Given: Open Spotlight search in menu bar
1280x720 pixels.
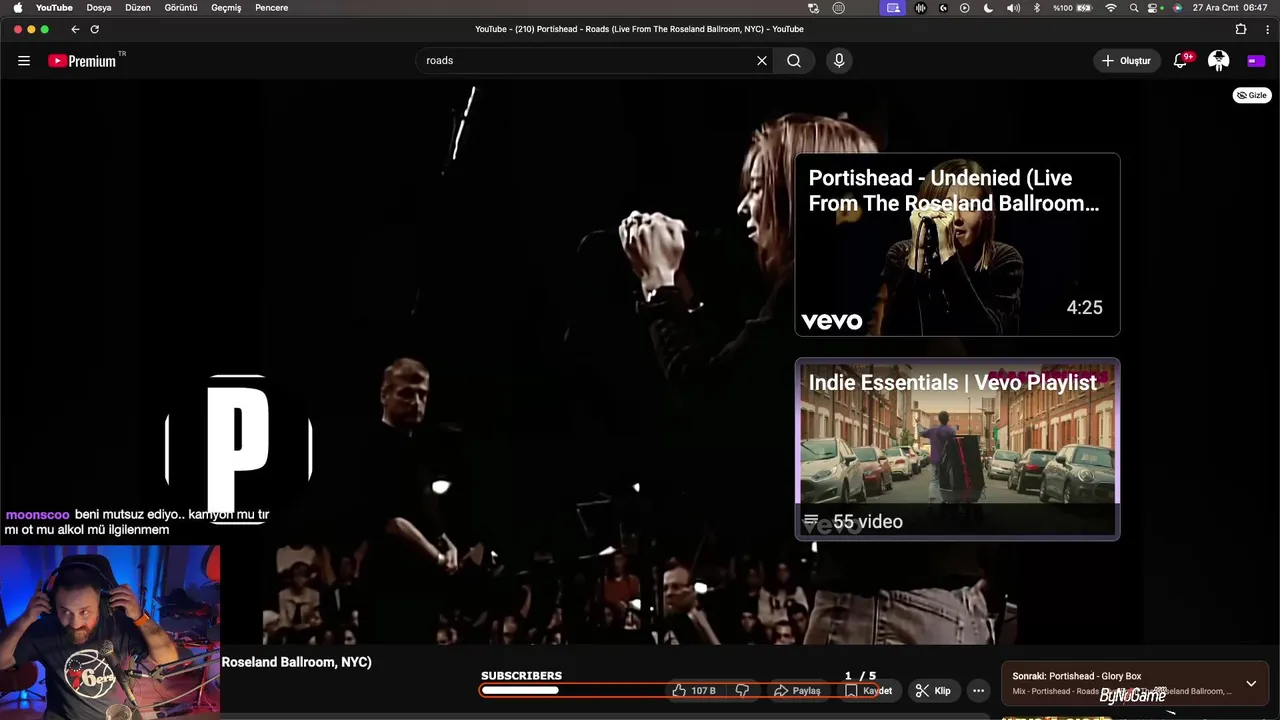Looking at the screenshot, I should coord(1134,8).
